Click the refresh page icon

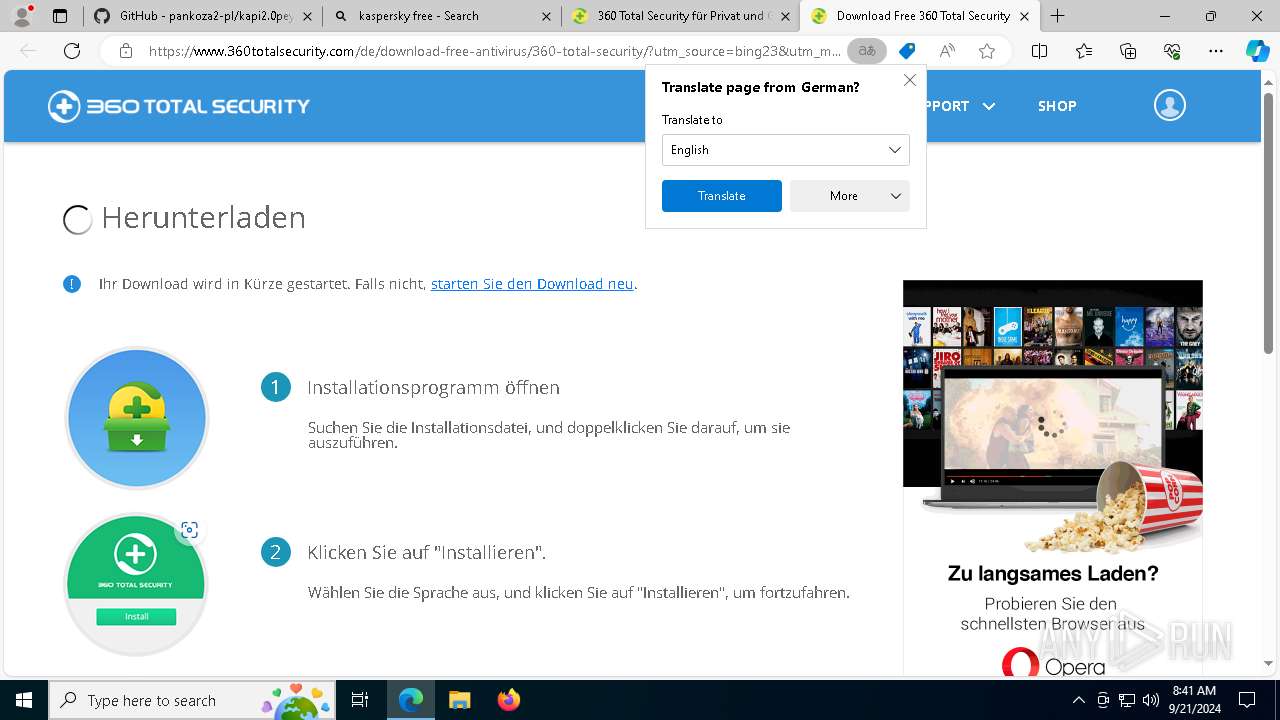[72, 51]
